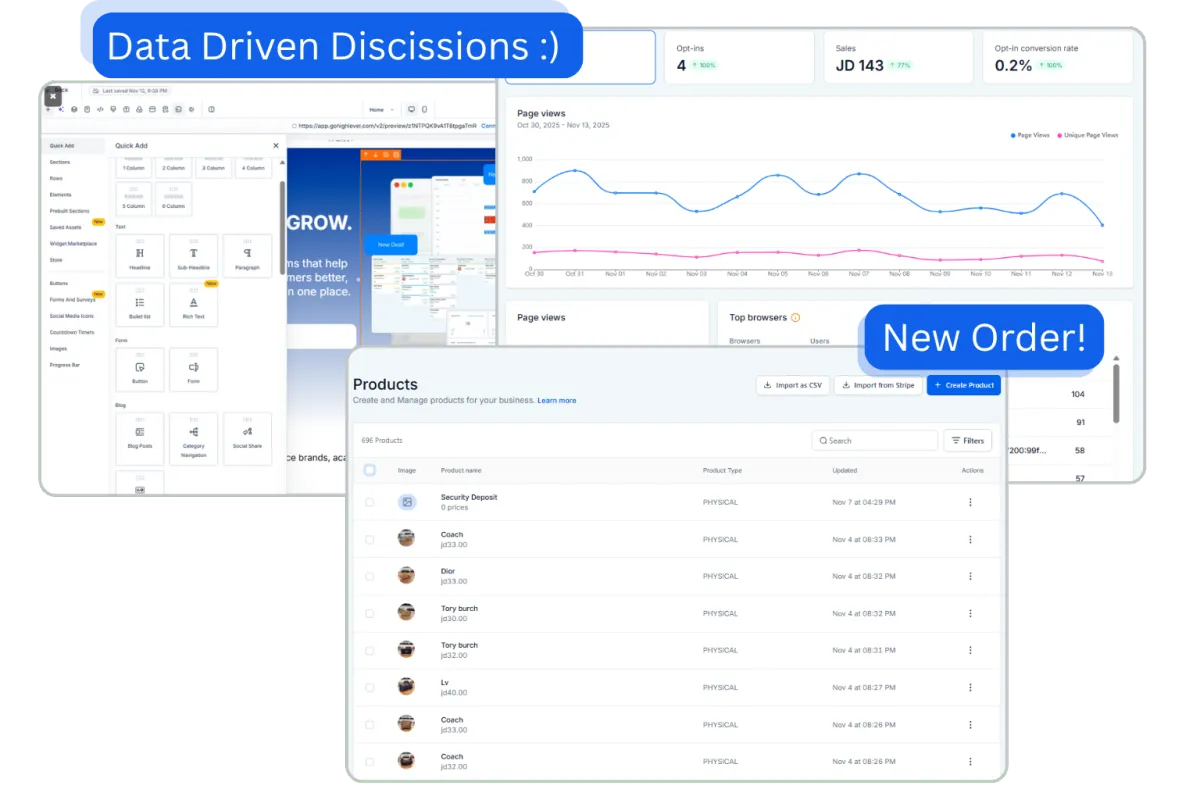Image resolution: width=1200 pixels, height=800 pixels.
Task: Open Sections in the builder sidebar
Action: [x=60, y=162]
